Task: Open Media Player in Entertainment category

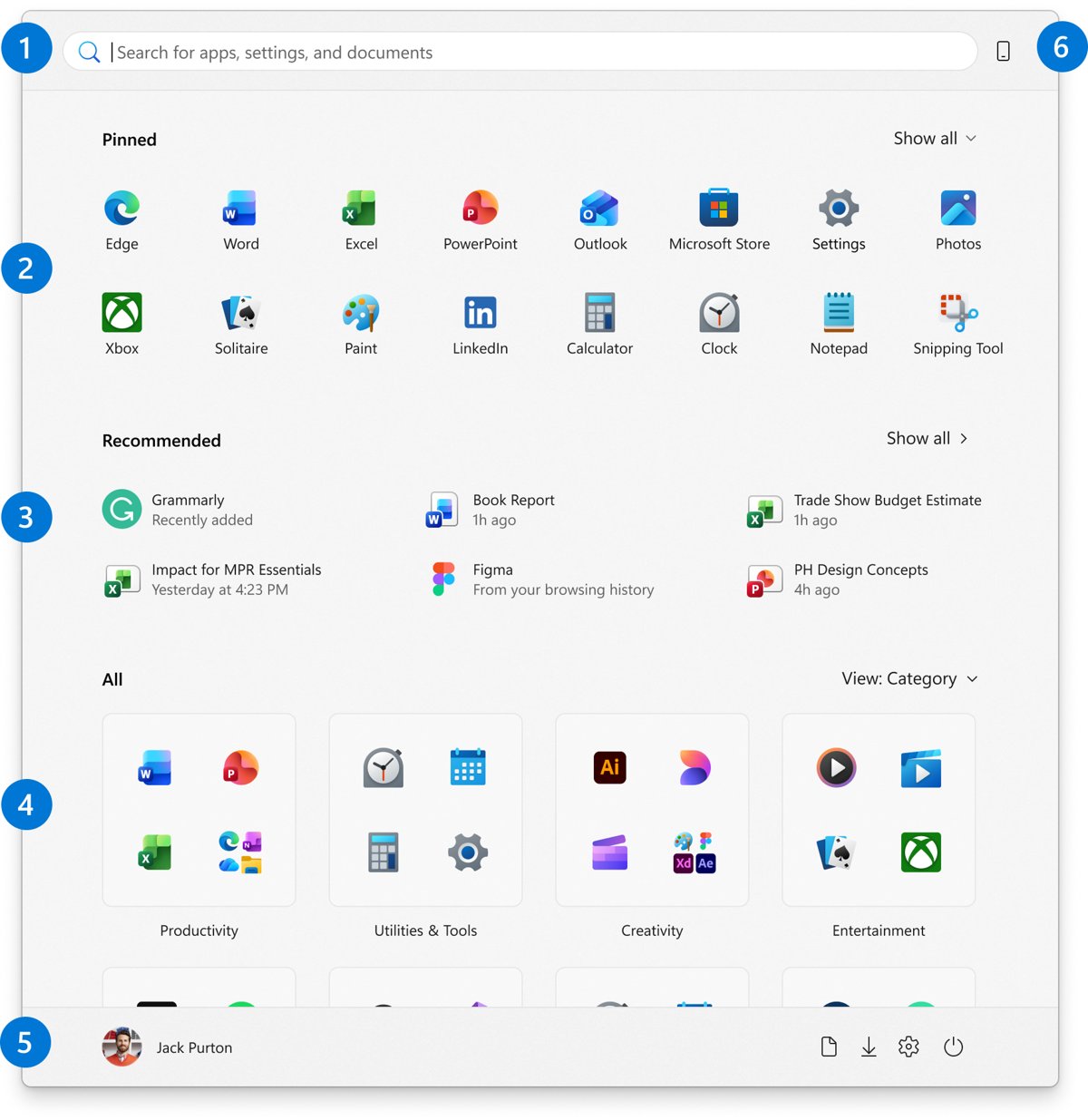Action: (x=836, y=768)
